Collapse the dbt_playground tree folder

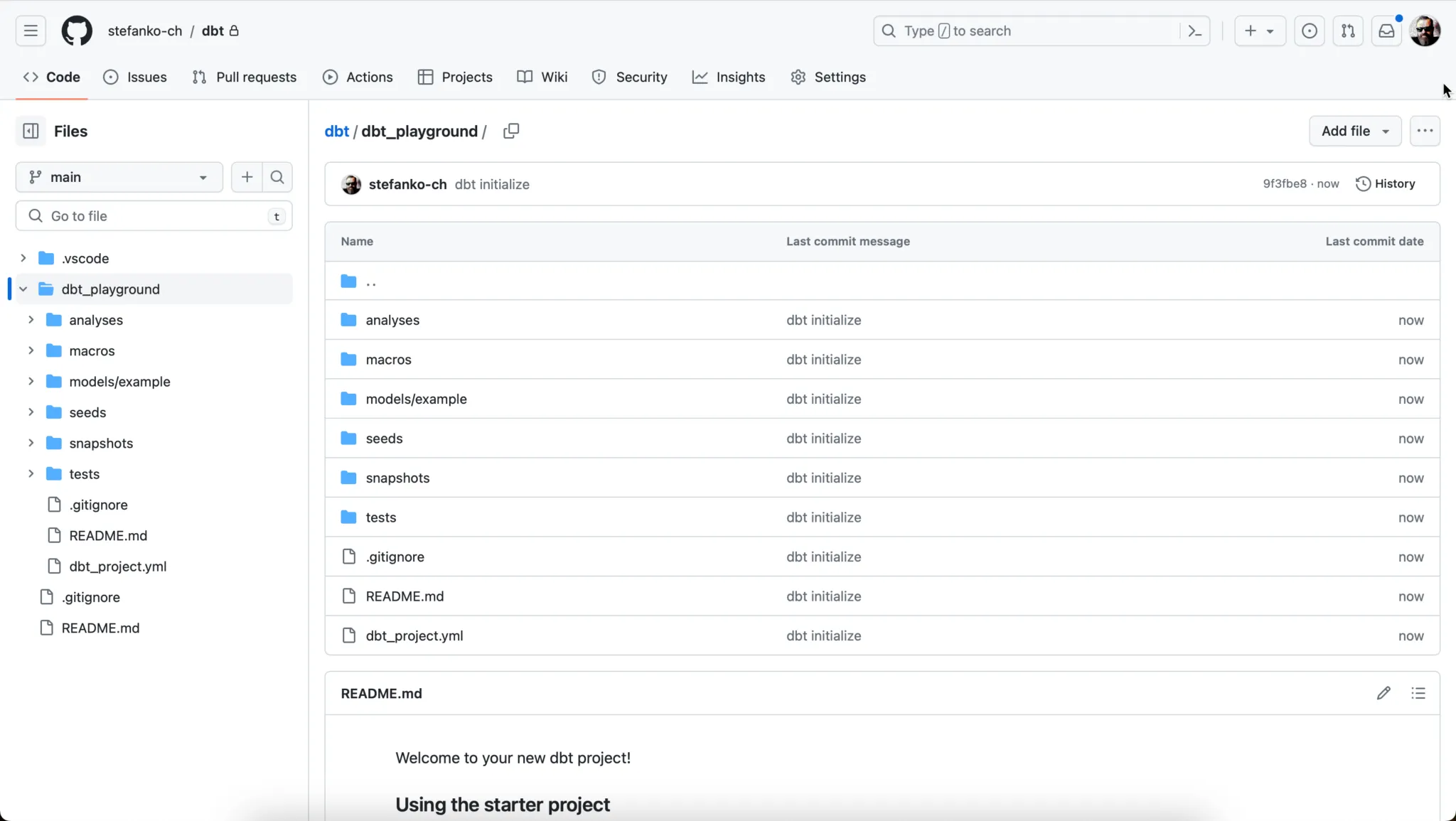point(23,289)
